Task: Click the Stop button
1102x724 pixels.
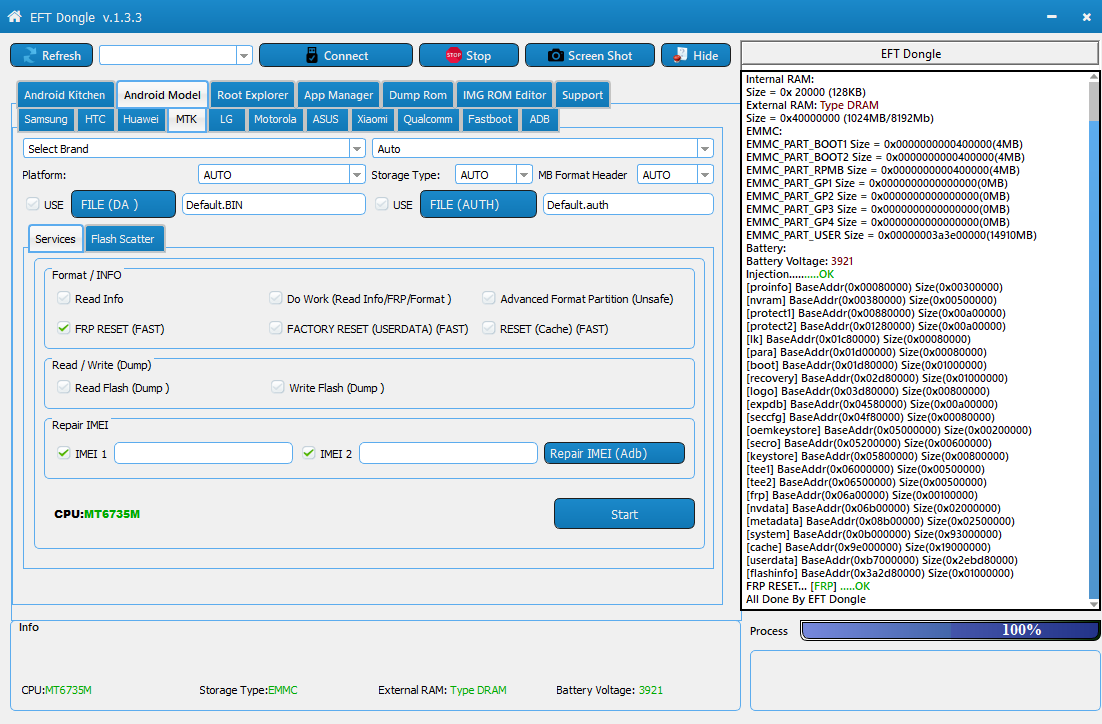Action: (x=469, y=56)
